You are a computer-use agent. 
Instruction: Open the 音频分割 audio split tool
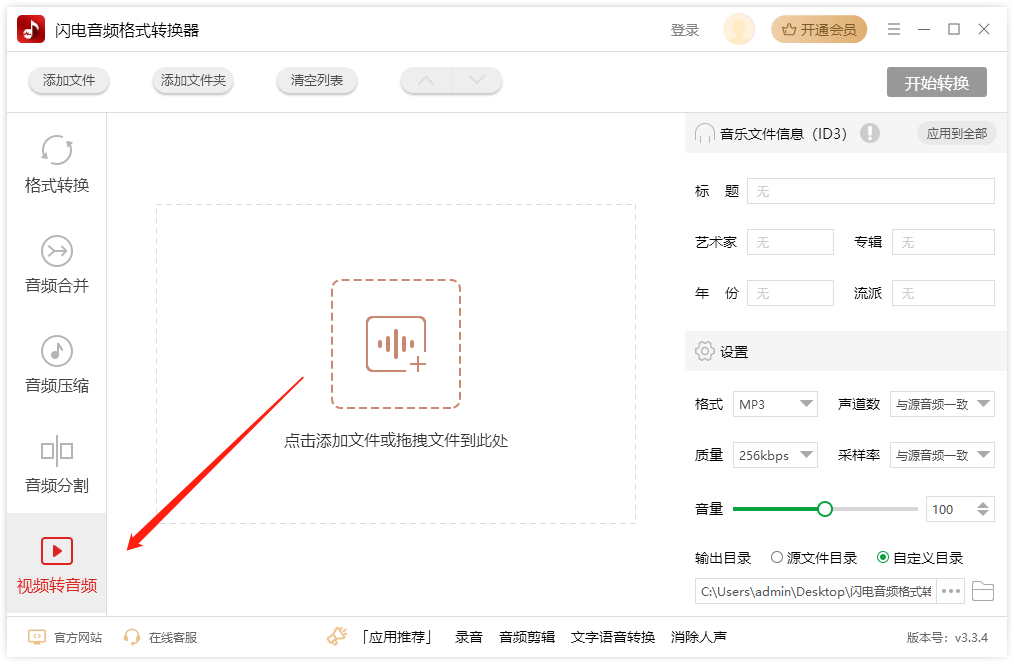[56, 466]
